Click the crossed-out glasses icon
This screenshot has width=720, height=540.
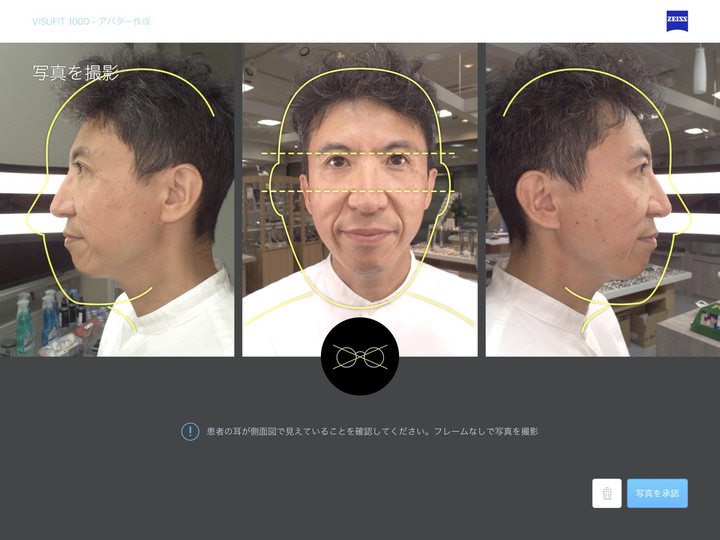click(x=360, y=357)
